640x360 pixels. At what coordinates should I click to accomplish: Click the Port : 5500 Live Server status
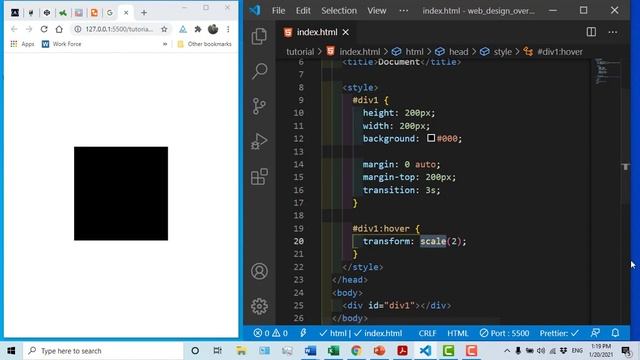504,333
